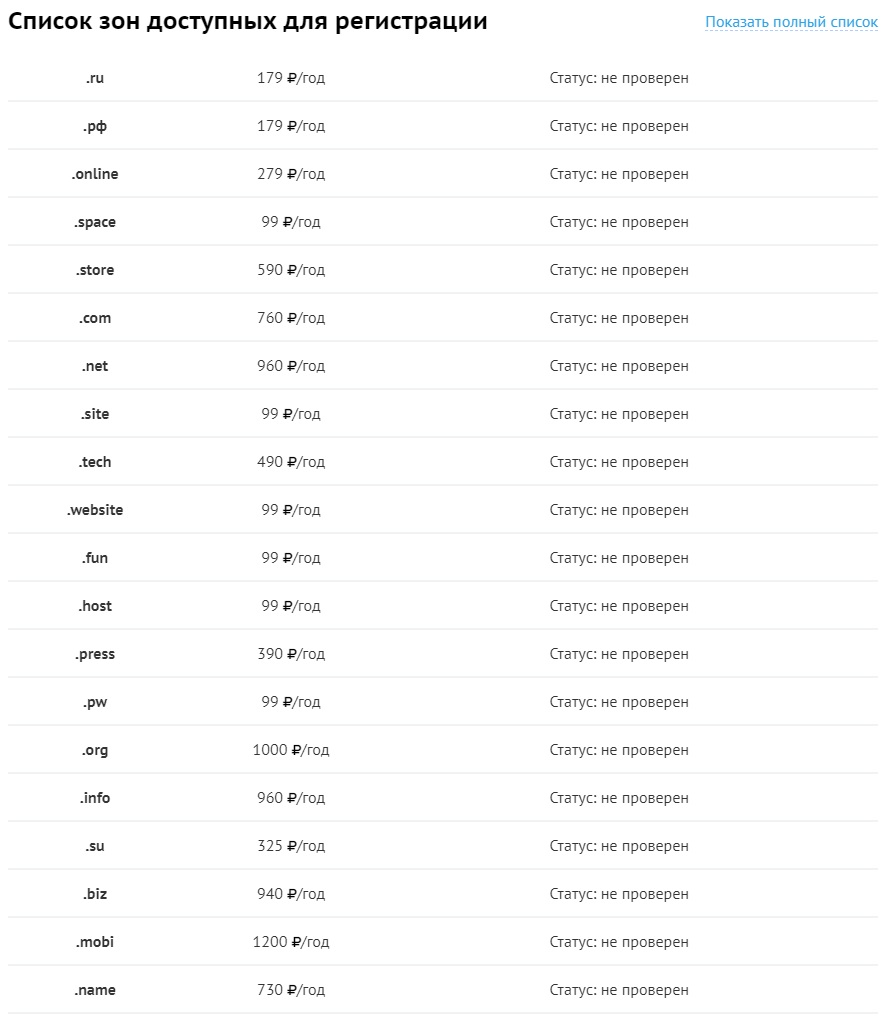The width and height of the screenshot is (888, 1022).
Task: Click the 940 ₽/год price for .biz
Action: (x=291, y=894)
